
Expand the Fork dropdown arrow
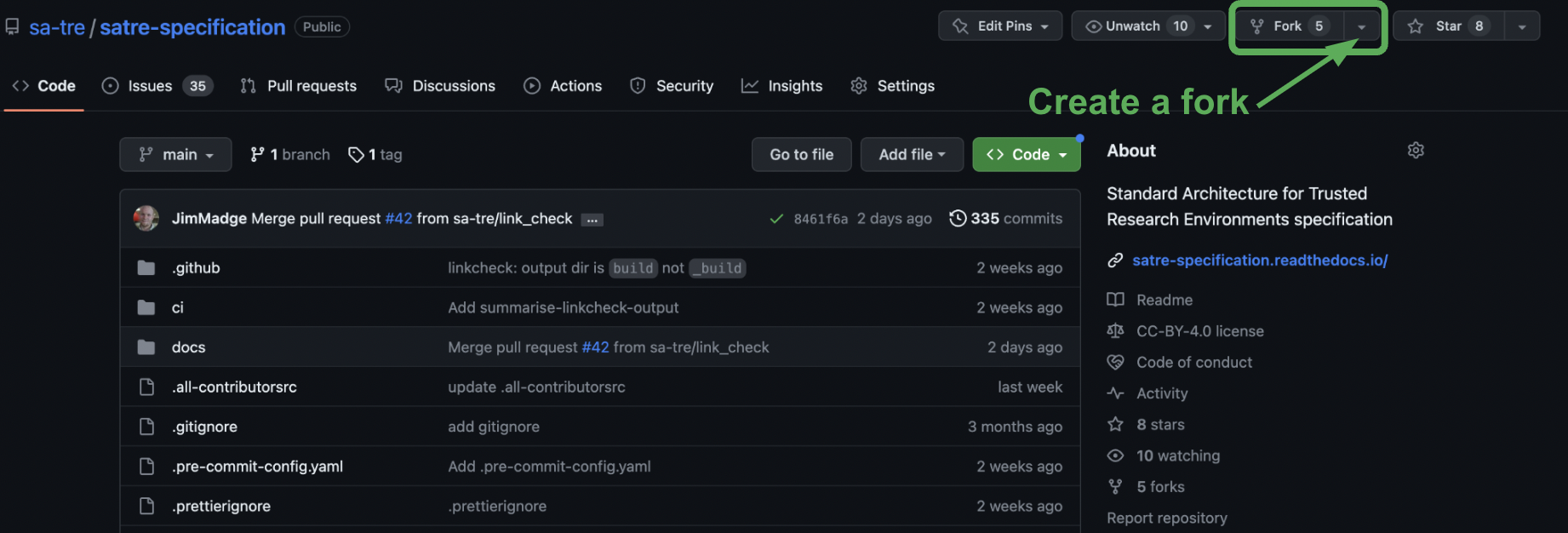click(1362, 26)
